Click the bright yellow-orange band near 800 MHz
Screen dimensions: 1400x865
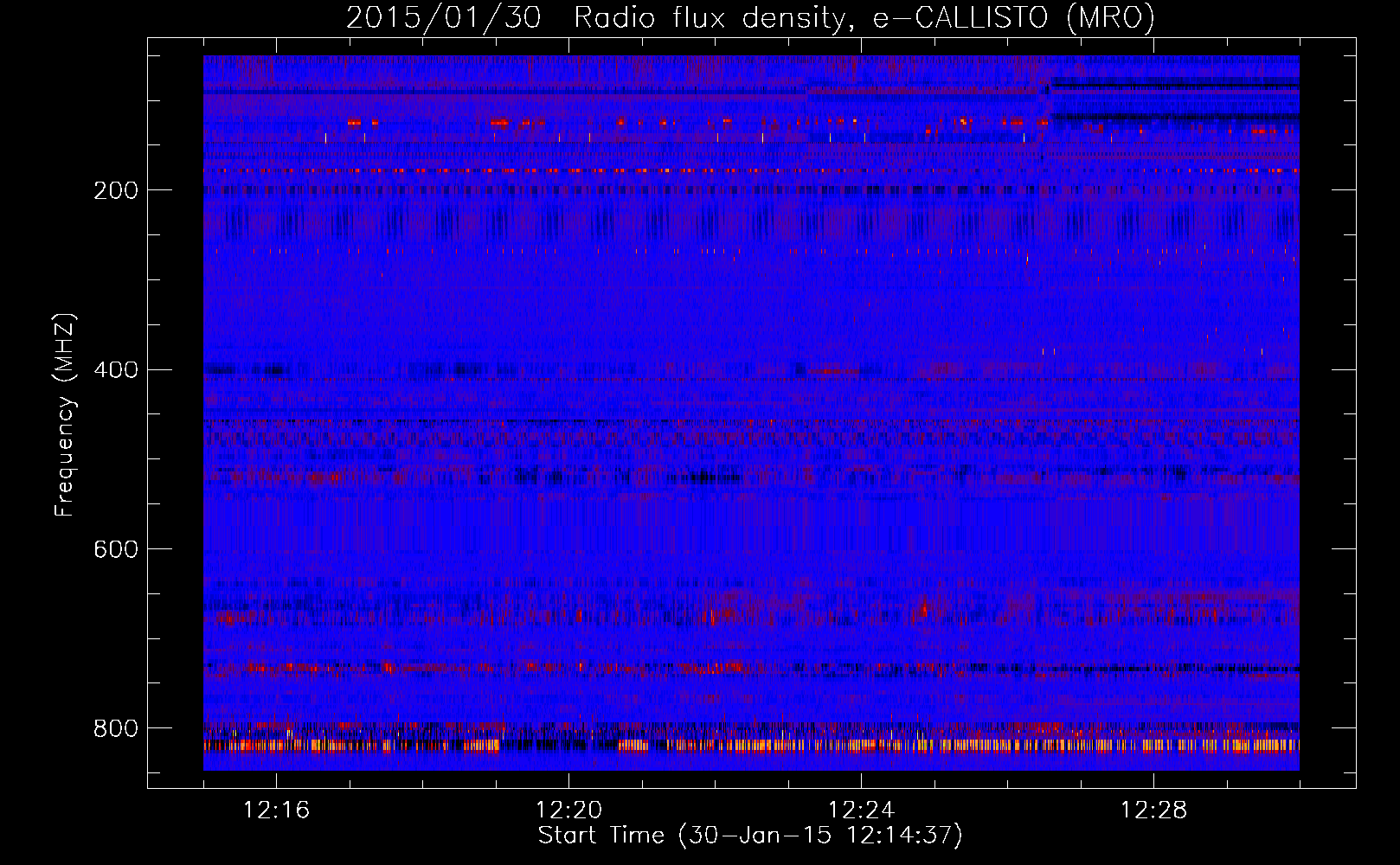(751, 745)
